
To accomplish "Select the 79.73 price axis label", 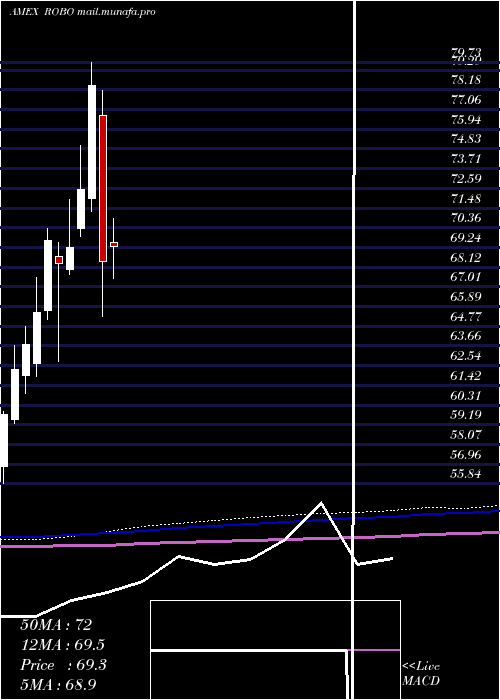I will (466, 54).
